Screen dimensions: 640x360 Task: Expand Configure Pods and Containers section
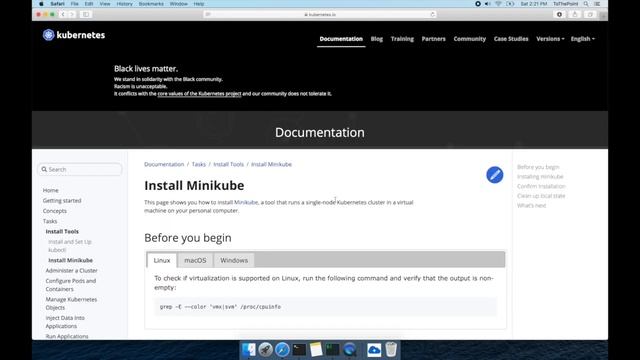(x=71, y=285)
